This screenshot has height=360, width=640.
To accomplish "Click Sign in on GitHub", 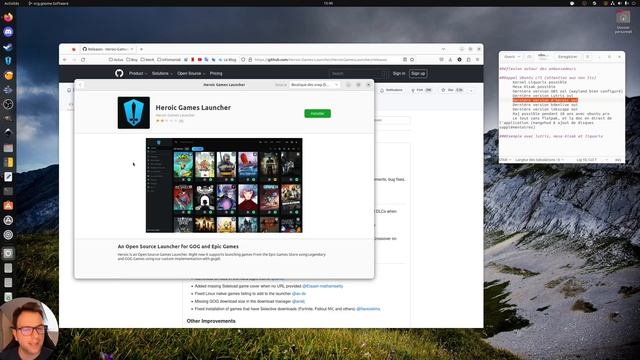I will click(399, 73).
